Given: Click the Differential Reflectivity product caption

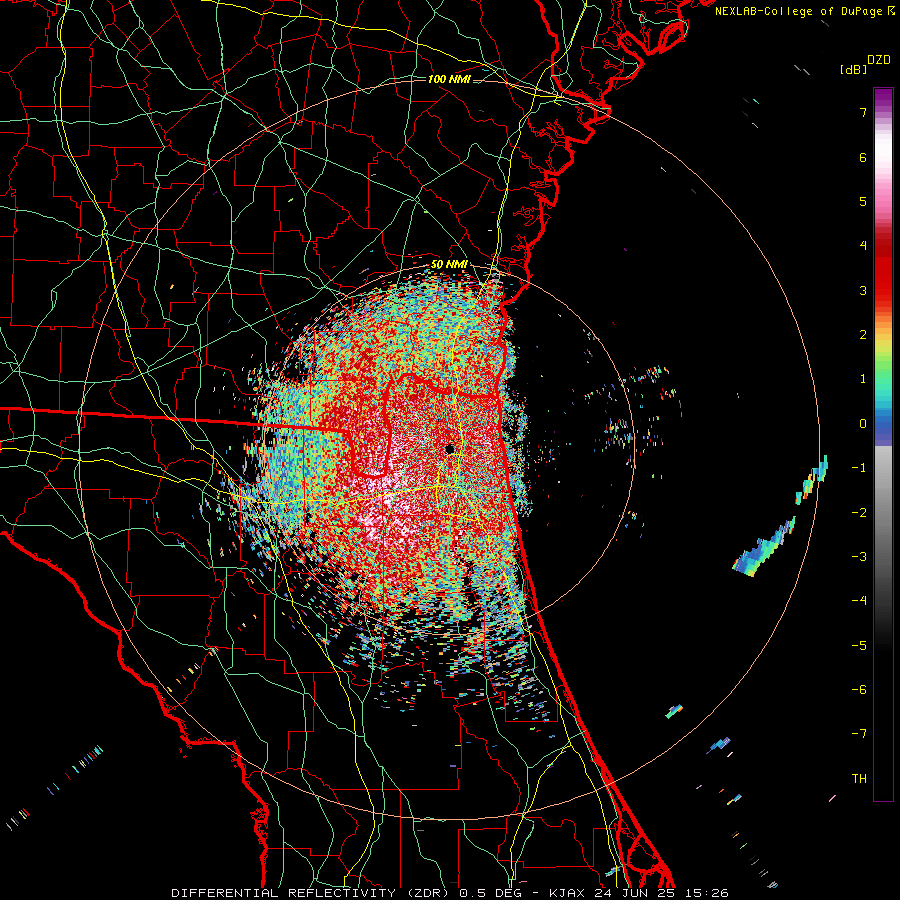Looking at the screenshot, I should point(450,893).
